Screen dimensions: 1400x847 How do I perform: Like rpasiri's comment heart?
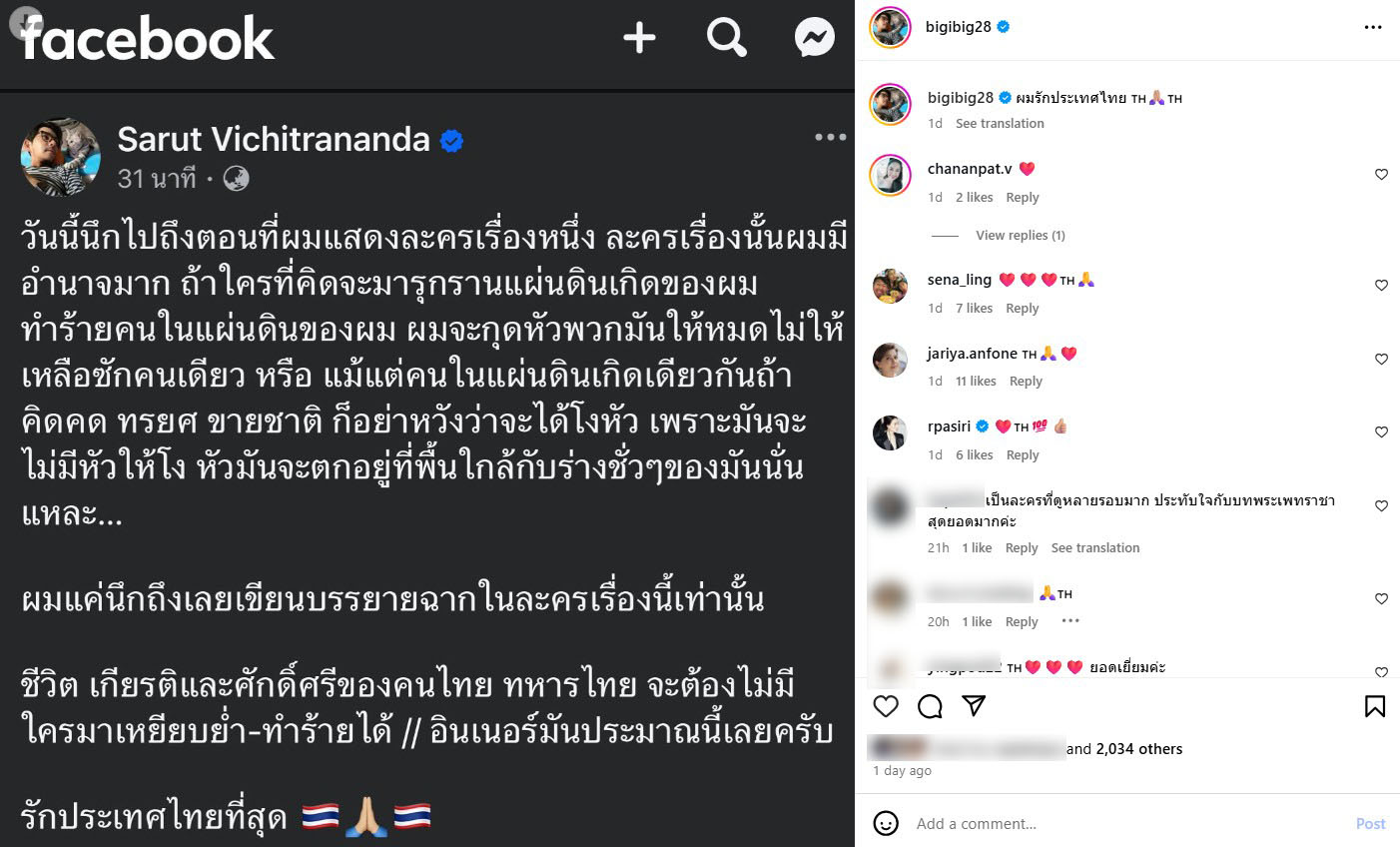pos(1381,432)
